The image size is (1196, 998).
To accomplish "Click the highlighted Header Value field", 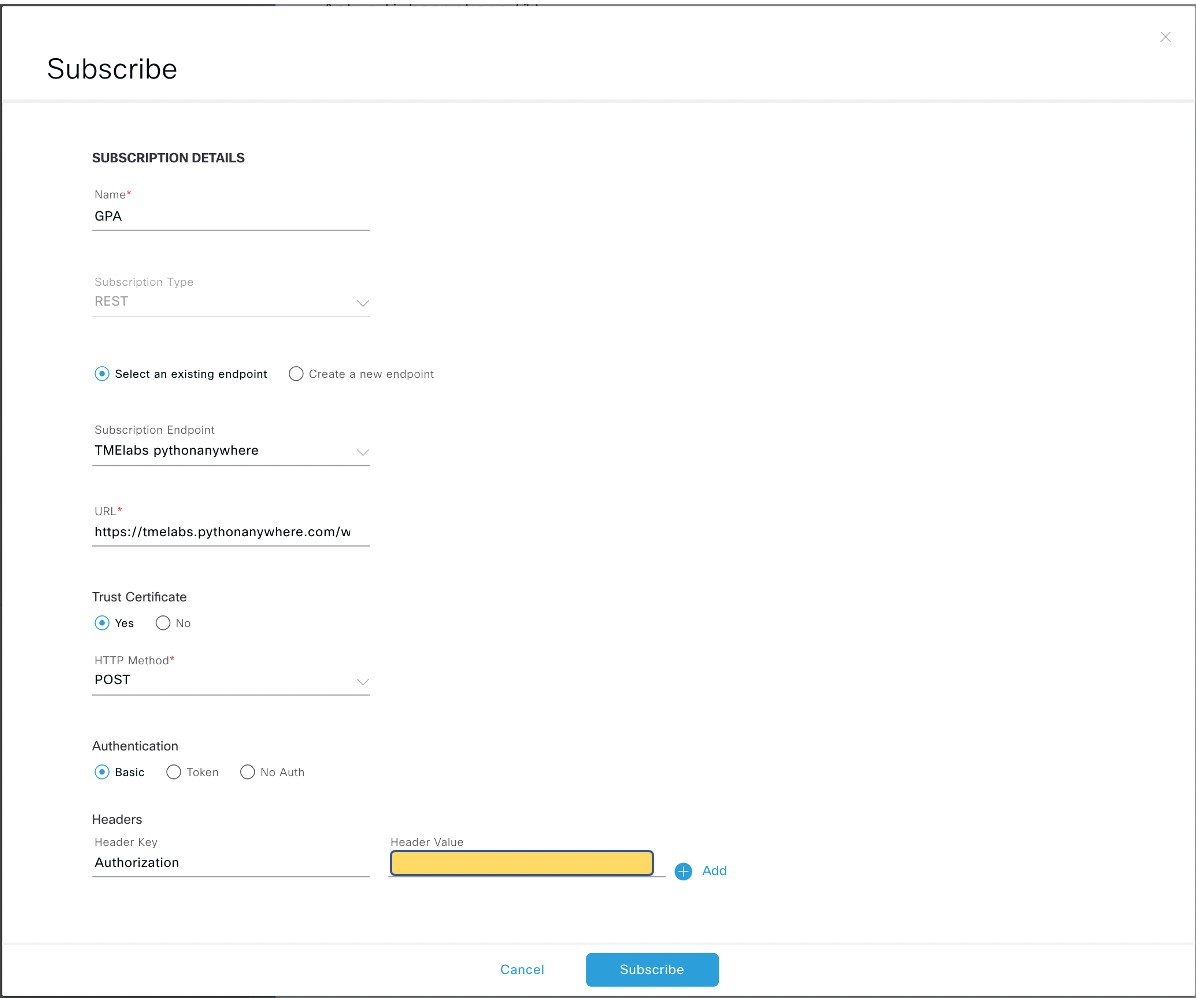I will [521, 862].
